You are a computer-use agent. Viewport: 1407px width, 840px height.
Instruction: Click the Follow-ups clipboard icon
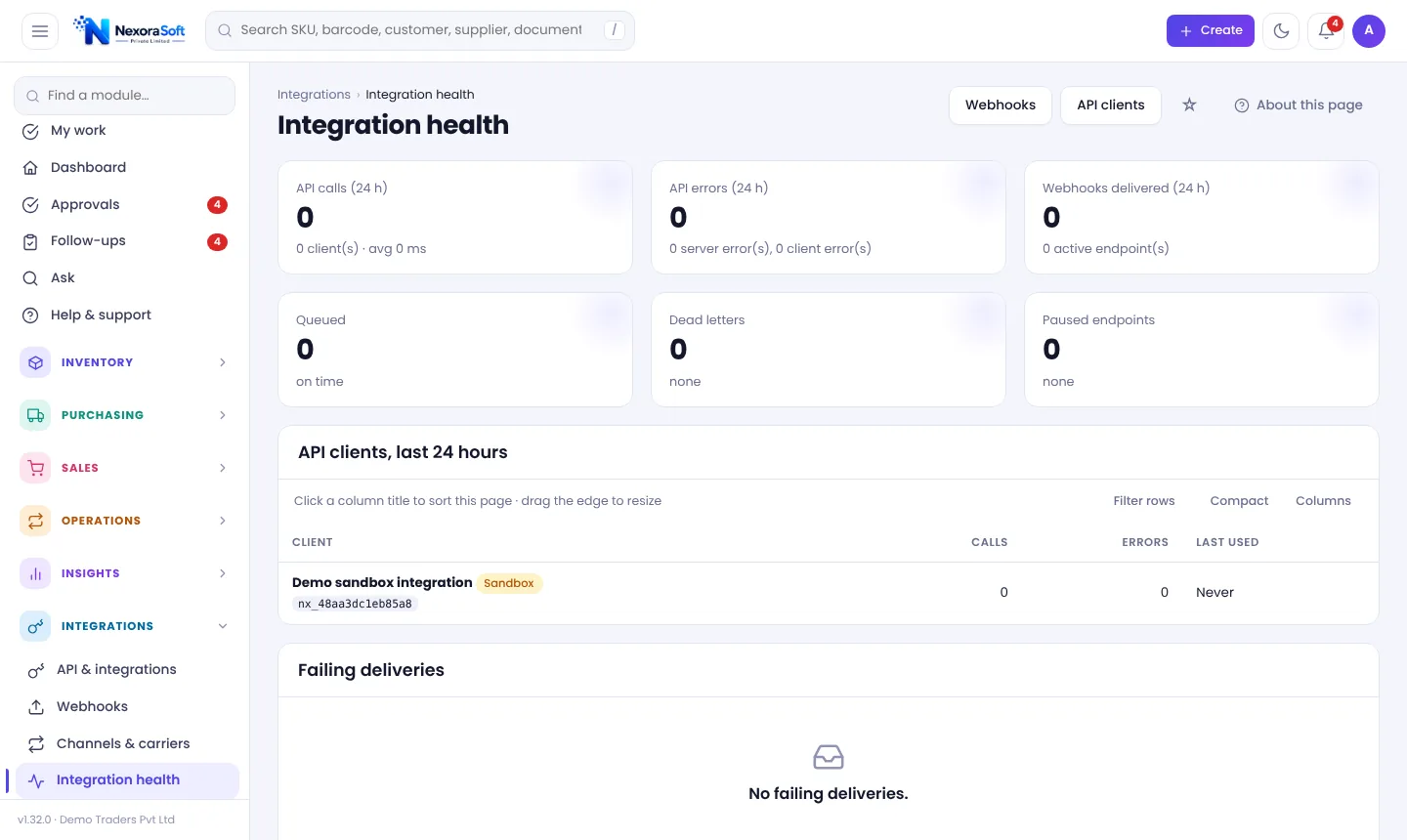[30, 241]
